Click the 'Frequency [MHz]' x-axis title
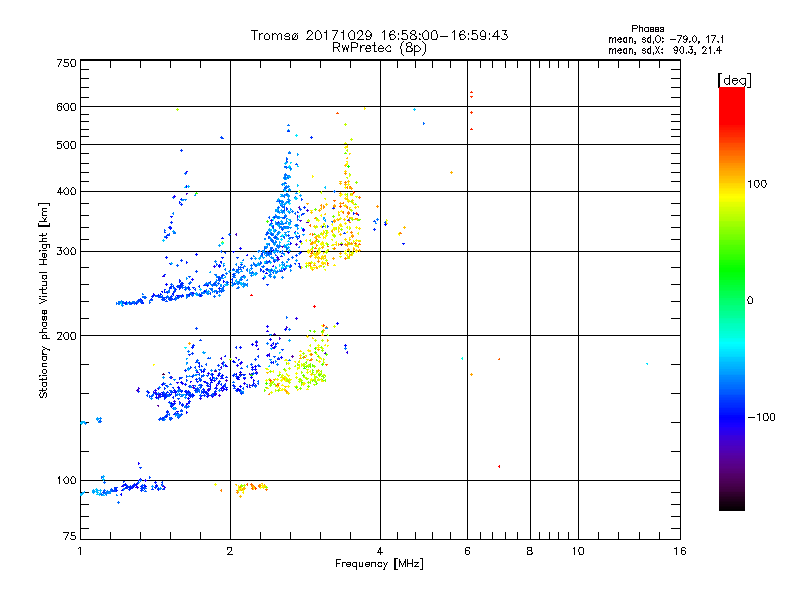800x600 pixels. point(379,564)
